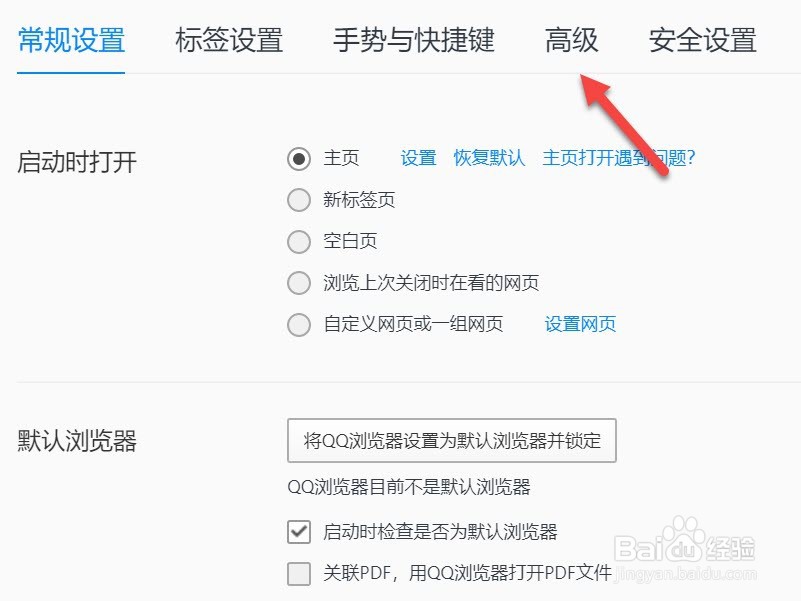The width and height of the screenshot is (801, 601).
Task: Click 设置网页 to configure custom pages
Action: (x=580, y=324)
